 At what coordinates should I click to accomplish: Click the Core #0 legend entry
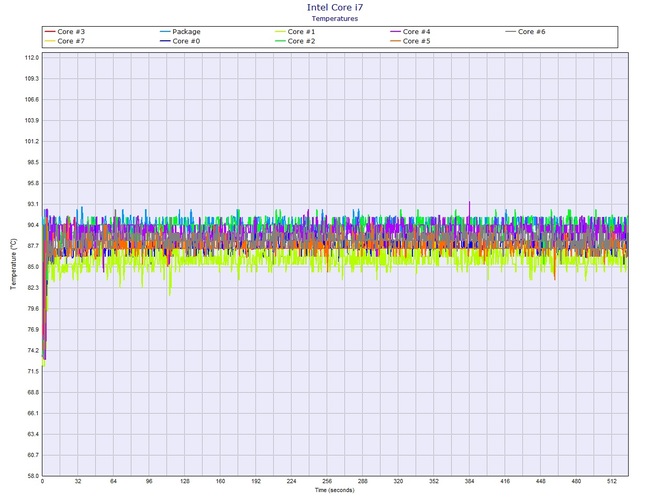180,41
